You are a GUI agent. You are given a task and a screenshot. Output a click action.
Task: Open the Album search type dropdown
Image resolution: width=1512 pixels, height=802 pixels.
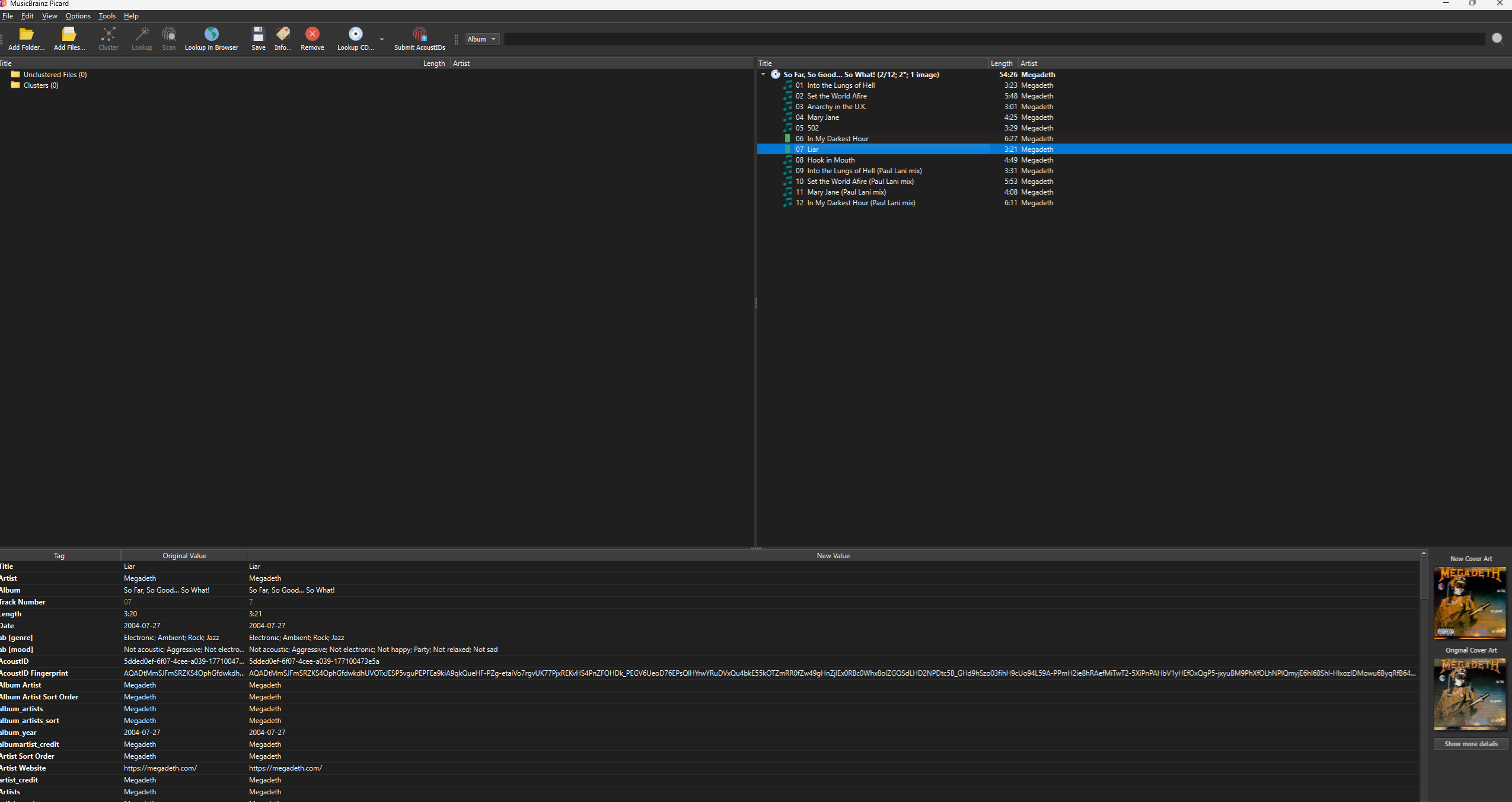pyautogui.click(x=482, y=39)
